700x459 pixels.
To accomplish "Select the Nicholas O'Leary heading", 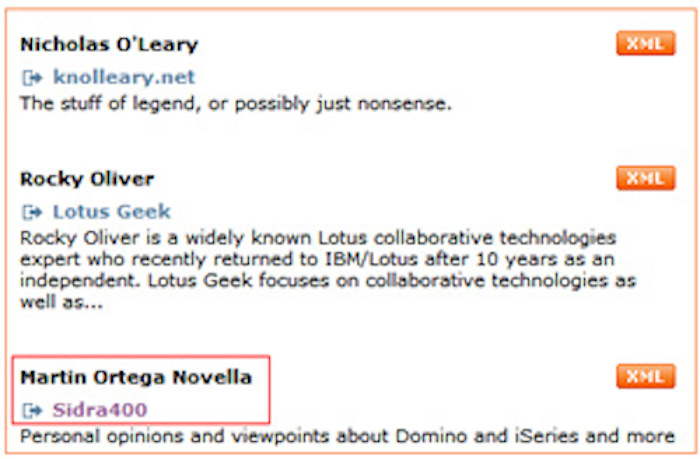I will pyautogui.click(x=109, y=44).
